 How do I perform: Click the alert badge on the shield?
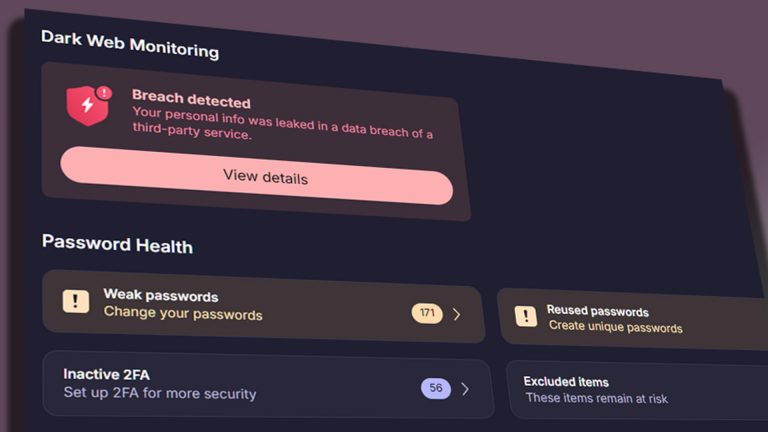pyautogui.click(x=105, y=92)
